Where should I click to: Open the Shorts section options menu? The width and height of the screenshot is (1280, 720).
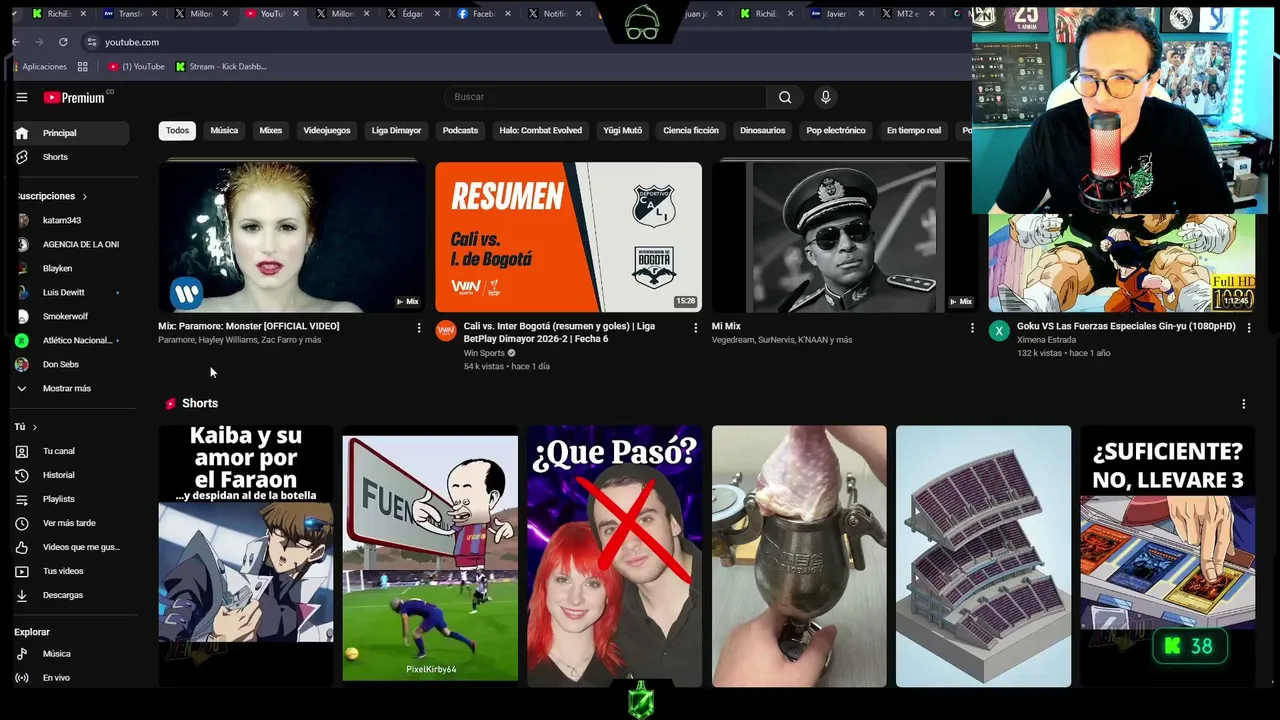(x=1244, y=404)
